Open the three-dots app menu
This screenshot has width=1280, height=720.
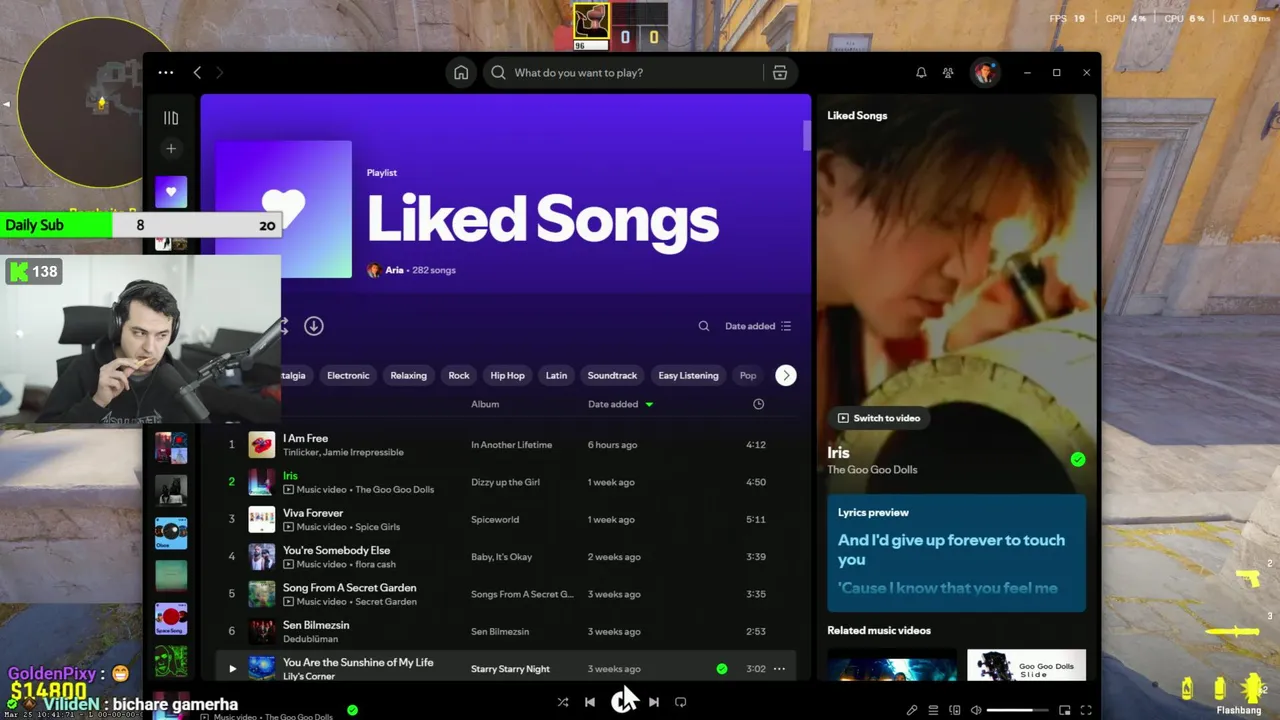pyautogui.click(x=166, y=73)
